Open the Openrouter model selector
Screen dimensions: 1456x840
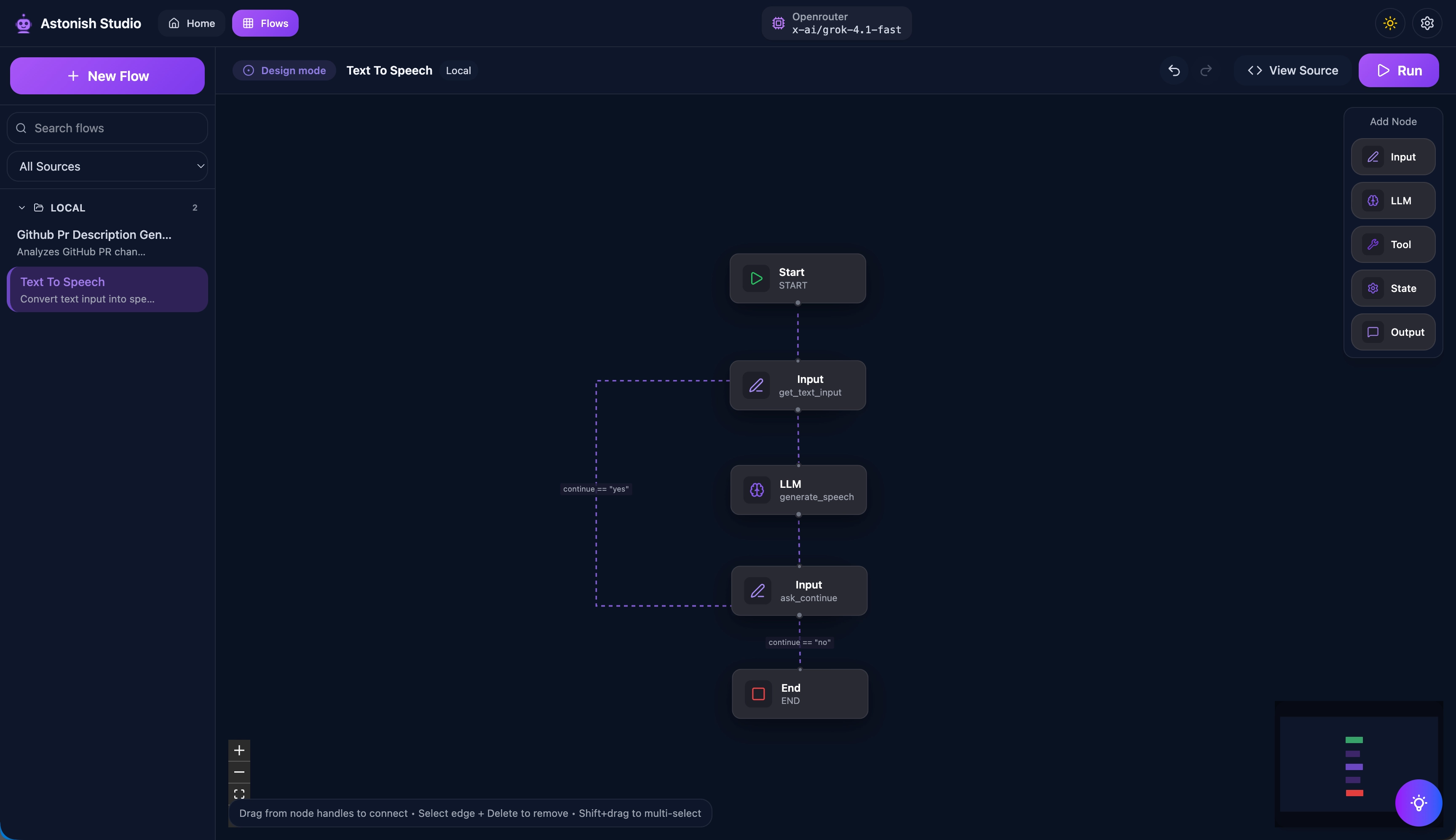point(836,23)
